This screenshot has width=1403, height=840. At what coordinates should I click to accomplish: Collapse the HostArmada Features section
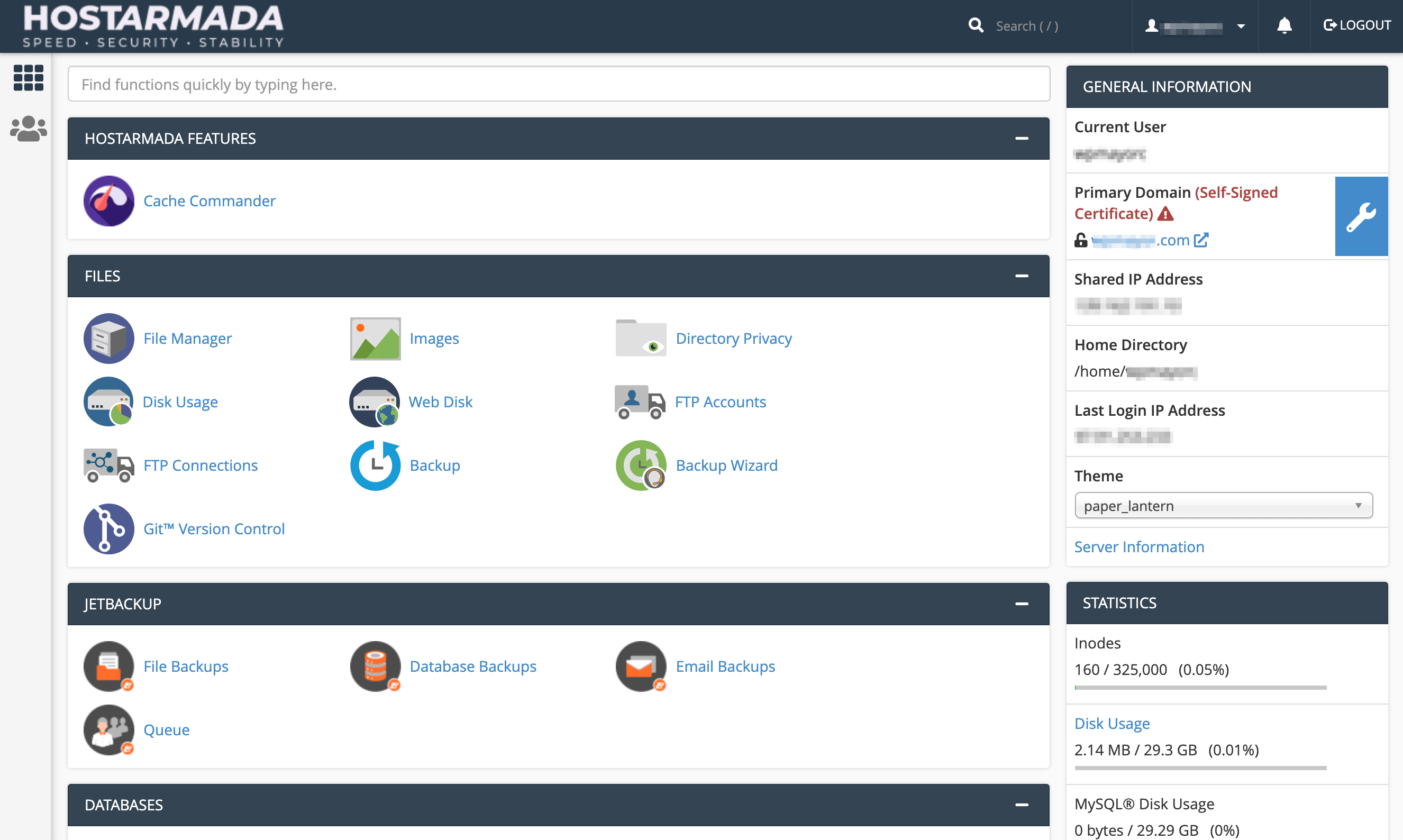coord(1022,139)
